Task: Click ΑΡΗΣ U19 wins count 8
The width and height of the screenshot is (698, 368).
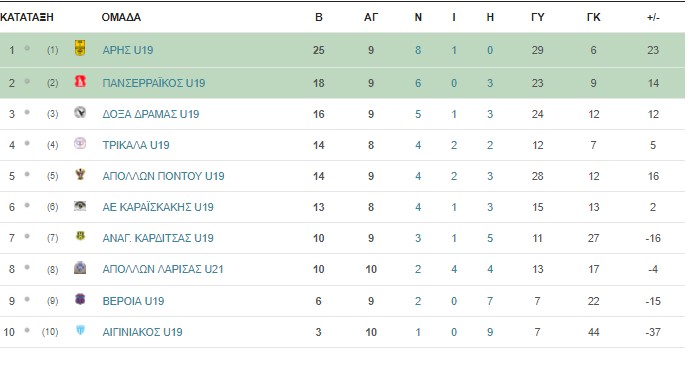Action: pos(418,50)
